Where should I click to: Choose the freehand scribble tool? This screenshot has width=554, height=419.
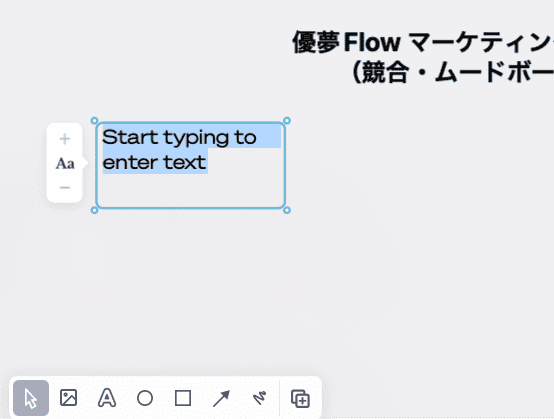coord(260,398)
